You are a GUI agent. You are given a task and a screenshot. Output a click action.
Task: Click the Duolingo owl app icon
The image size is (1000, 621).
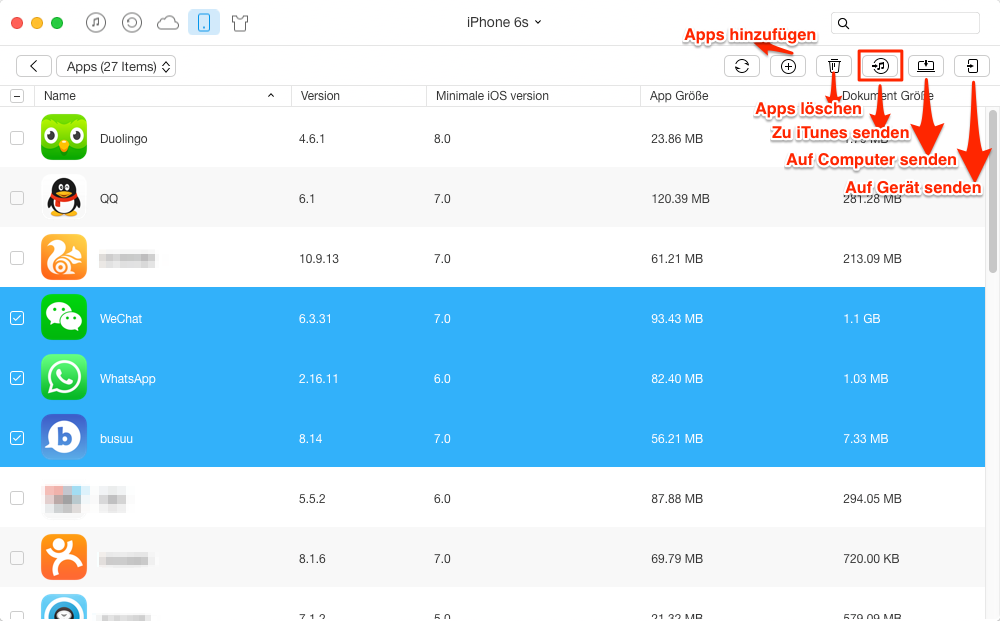(64, 137)
